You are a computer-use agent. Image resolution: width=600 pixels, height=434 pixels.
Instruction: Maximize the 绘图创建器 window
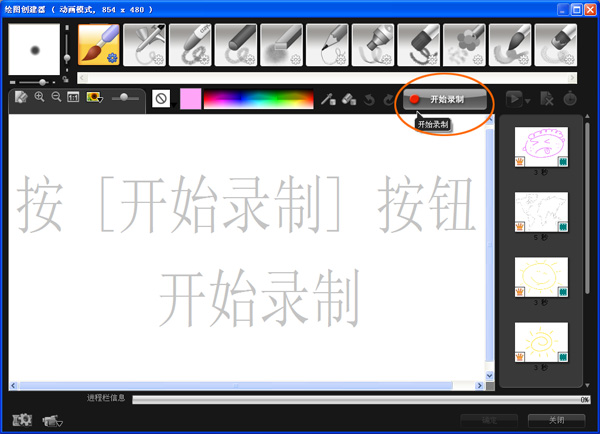coord(577,9)
